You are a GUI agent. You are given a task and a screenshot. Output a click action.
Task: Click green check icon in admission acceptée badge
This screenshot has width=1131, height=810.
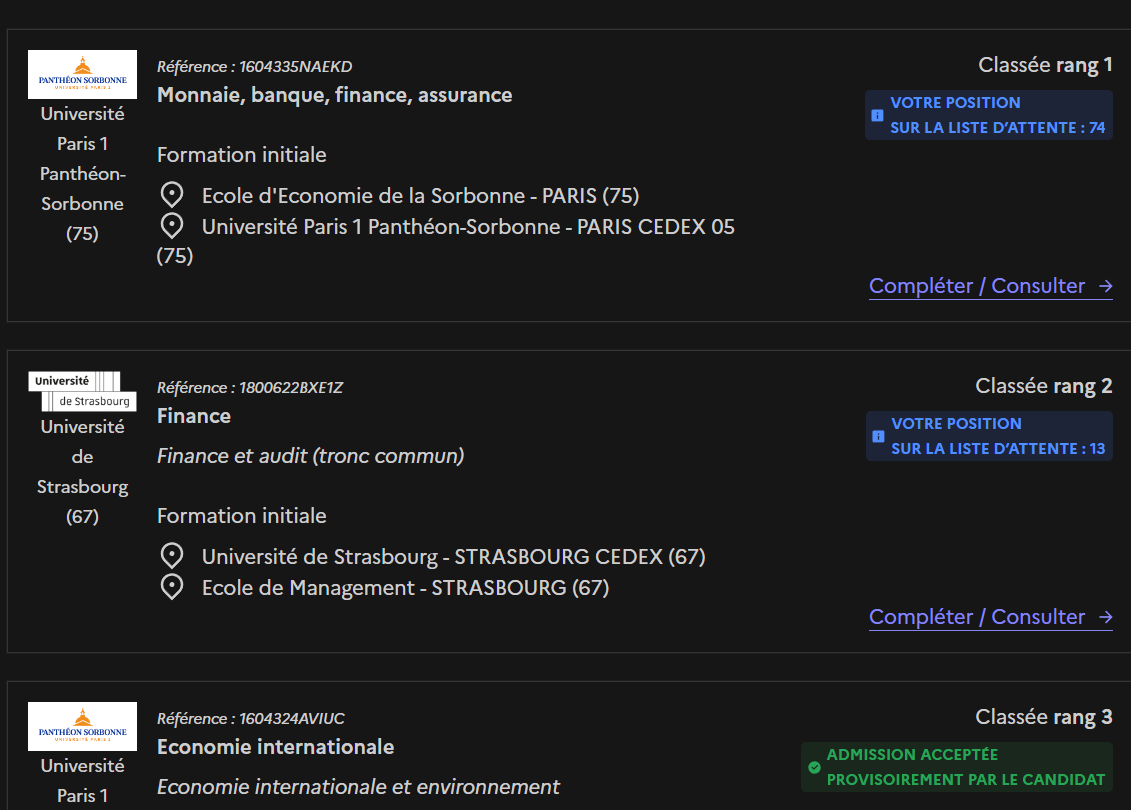814,767
